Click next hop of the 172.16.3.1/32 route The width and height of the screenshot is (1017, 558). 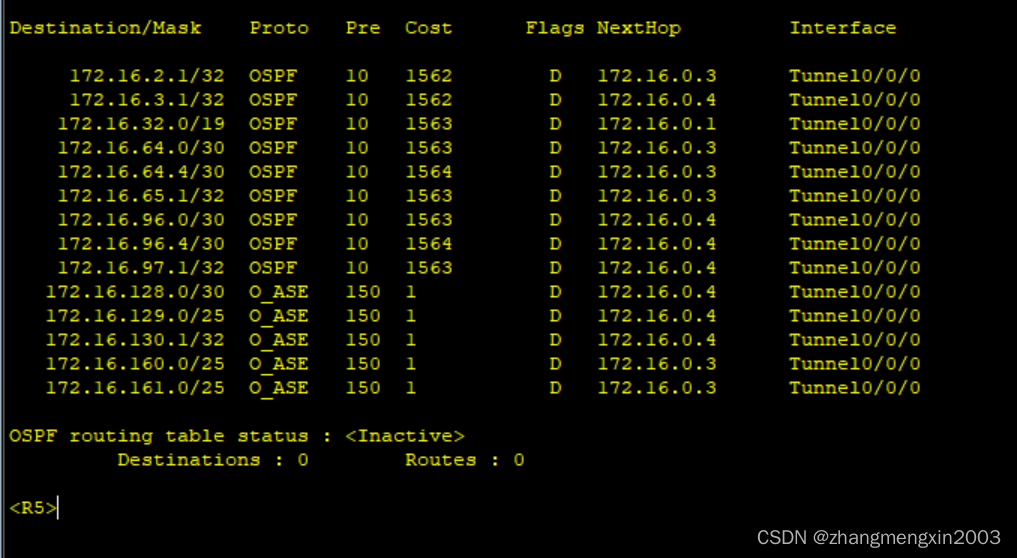tap(657, 100)
